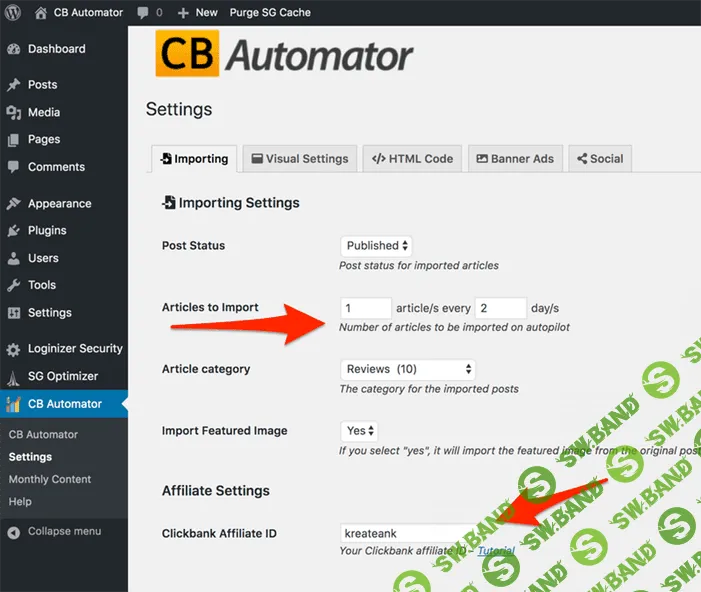Open the Import Featured Image Yes dropdown

[359, 431]
